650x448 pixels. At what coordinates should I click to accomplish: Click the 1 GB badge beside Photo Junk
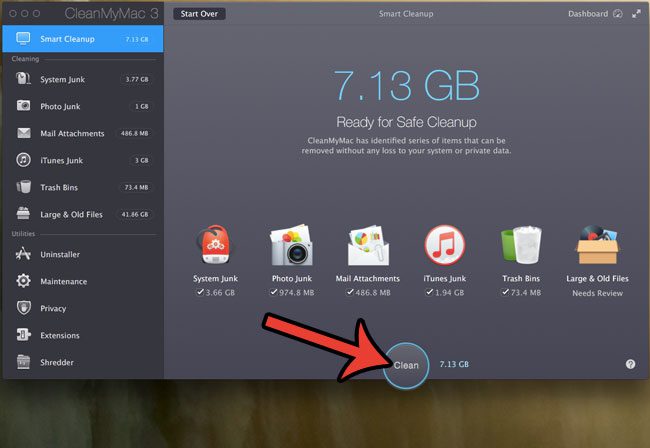(x=141, y=107)
